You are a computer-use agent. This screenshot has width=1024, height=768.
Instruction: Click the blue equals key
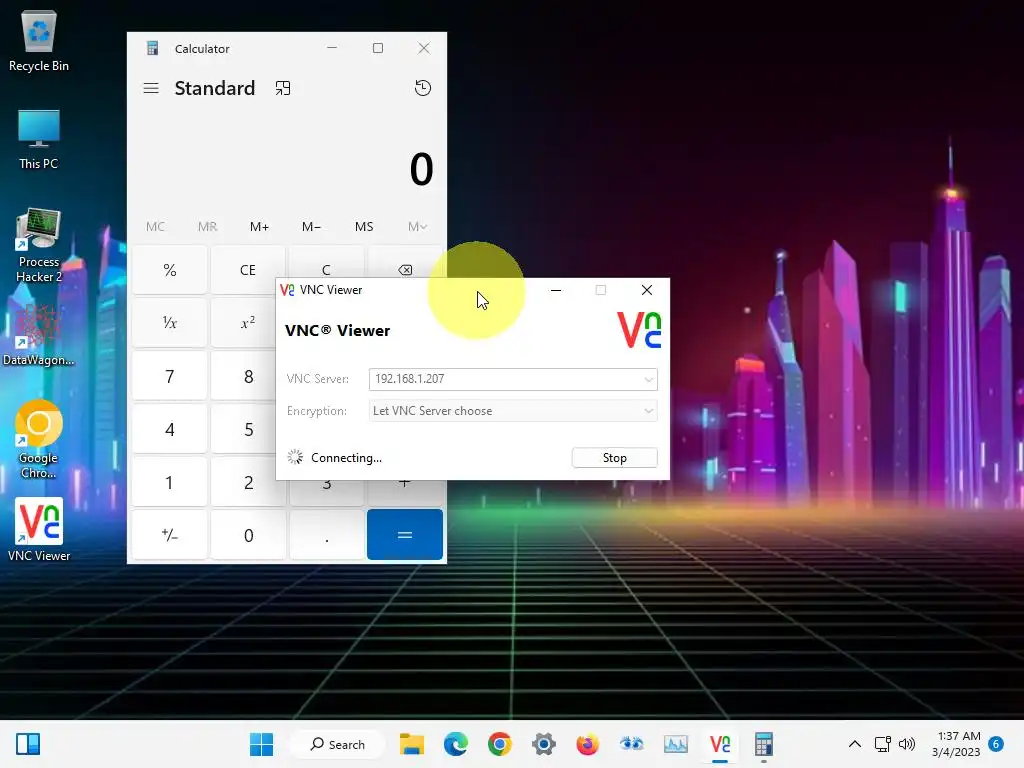tap(405, 535)
